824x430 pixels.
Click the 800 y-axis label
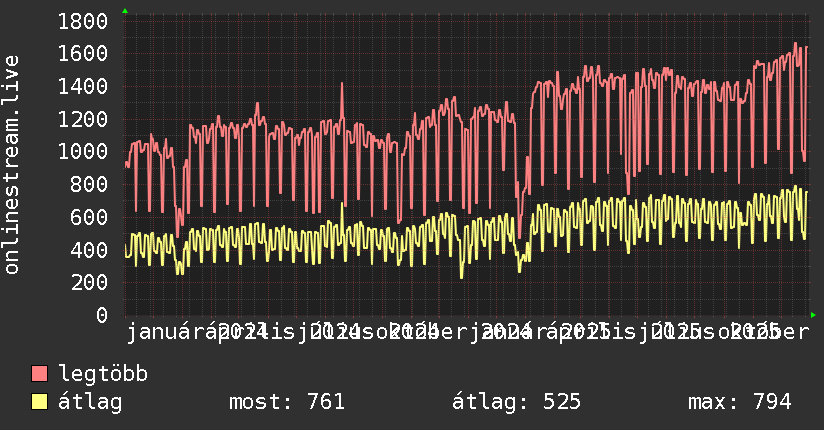point(89,185)
